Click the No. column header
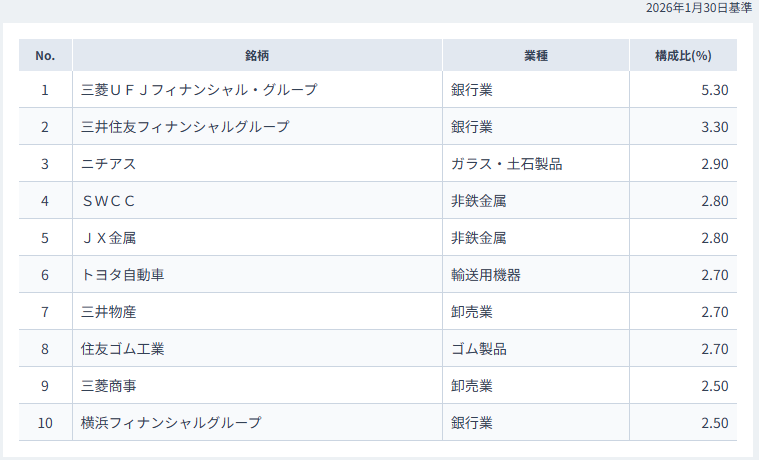 (x=45, y=55)
